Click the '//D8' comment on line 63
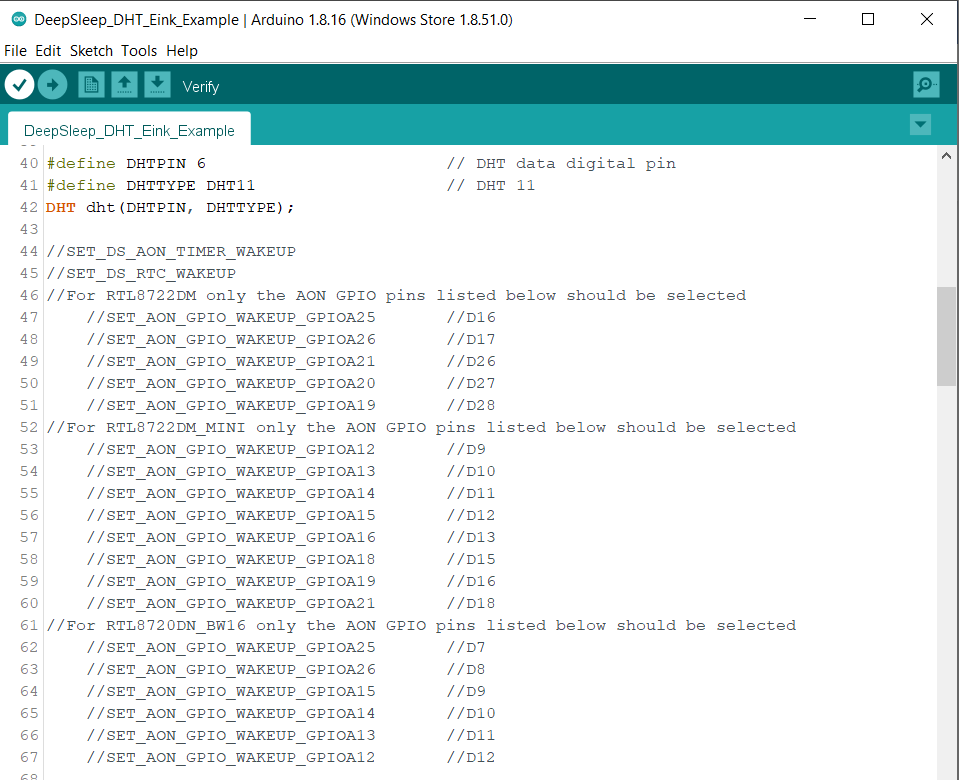Screen dimensions: 959x780 tap(466, 670)
